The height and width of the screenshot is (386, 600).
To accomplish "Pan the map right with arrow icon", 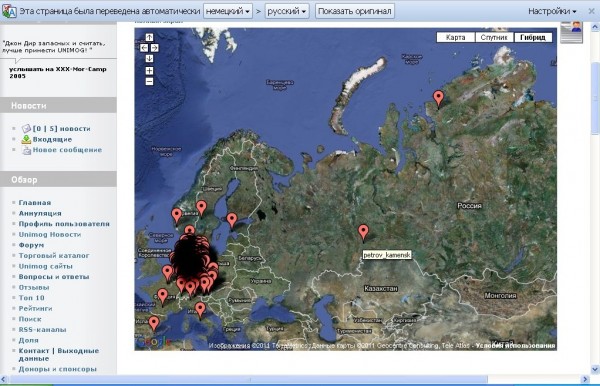I will tap(154, 48).
